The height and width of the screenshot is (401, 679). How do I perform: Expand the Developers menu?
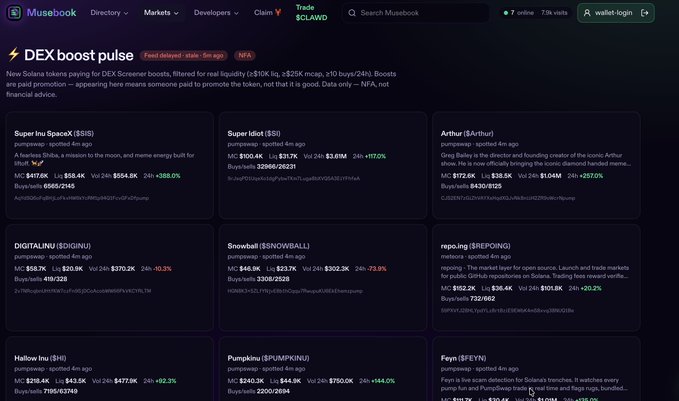(x=216, y=13)
